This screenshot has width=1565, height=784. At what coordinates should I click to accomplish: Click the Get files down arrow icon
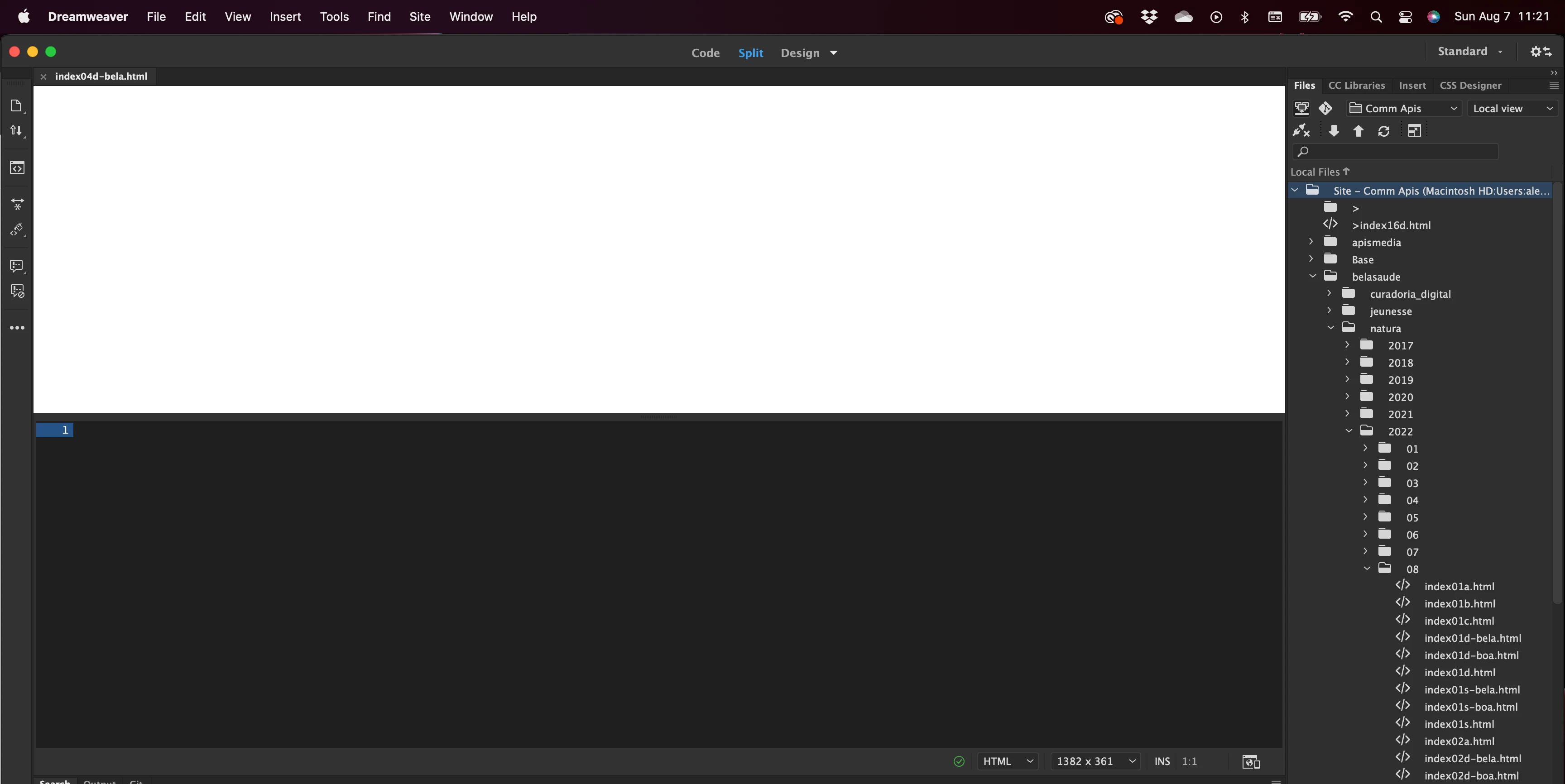click(1334, 131)
